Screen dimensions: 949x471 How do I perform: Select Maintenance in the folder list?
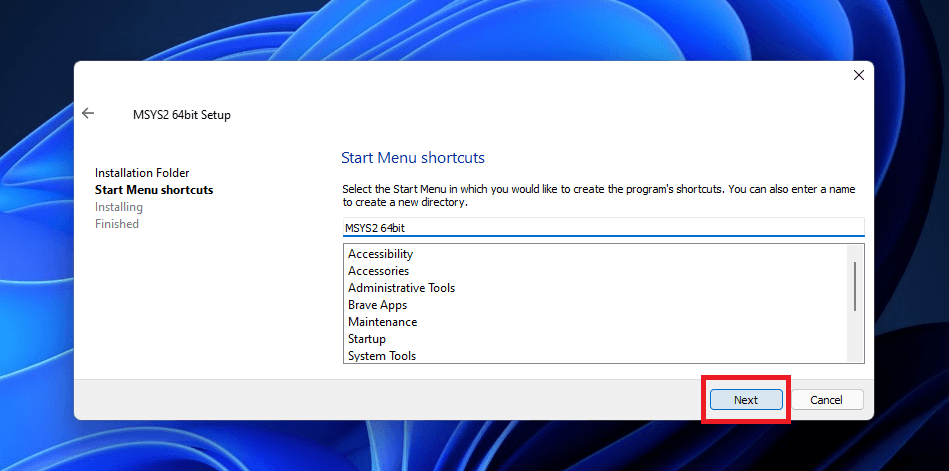click(596, 321)
